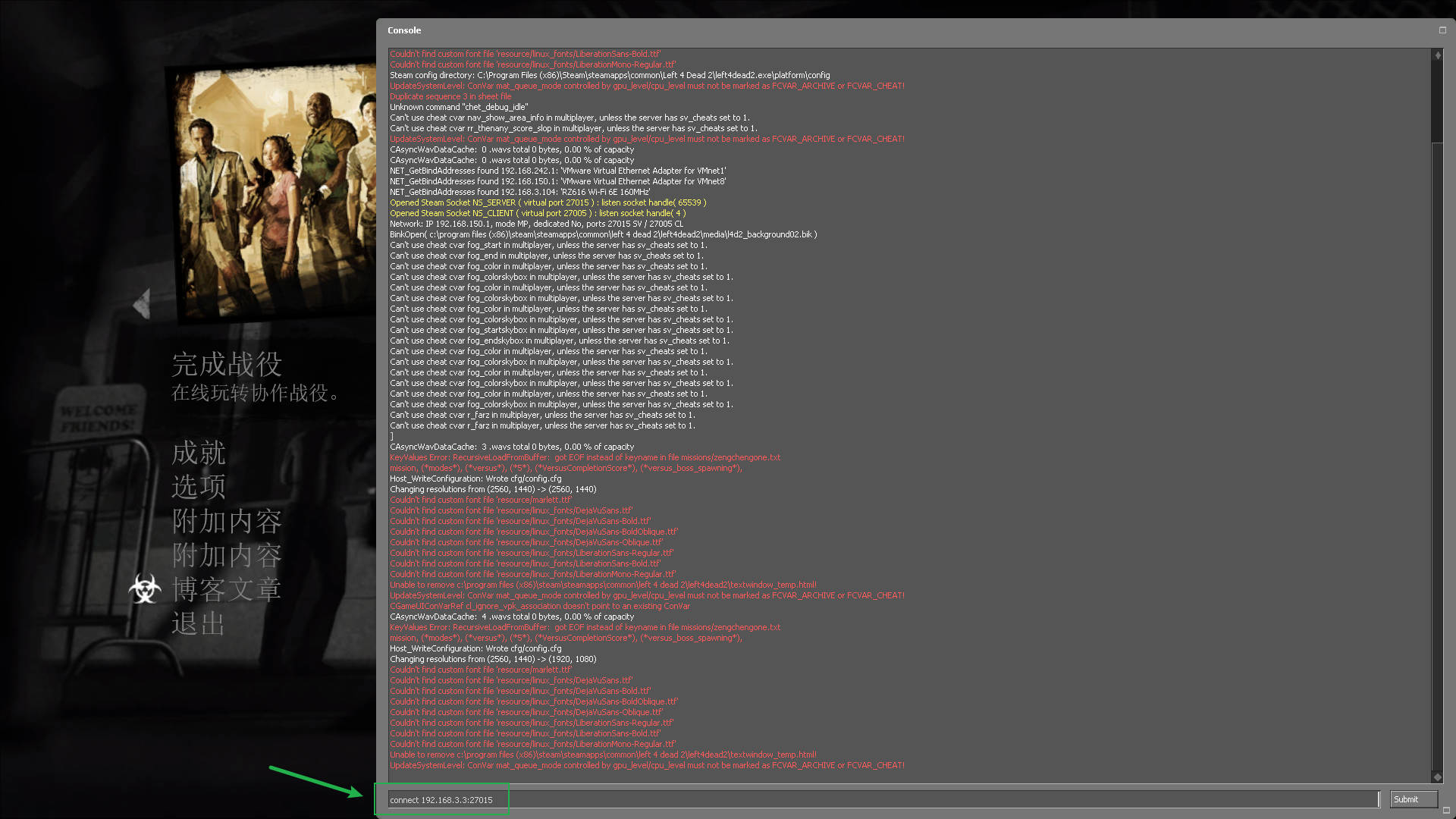Click the 192.168.3.104 RZ616 Wi-Fi line

coord(520,192)
